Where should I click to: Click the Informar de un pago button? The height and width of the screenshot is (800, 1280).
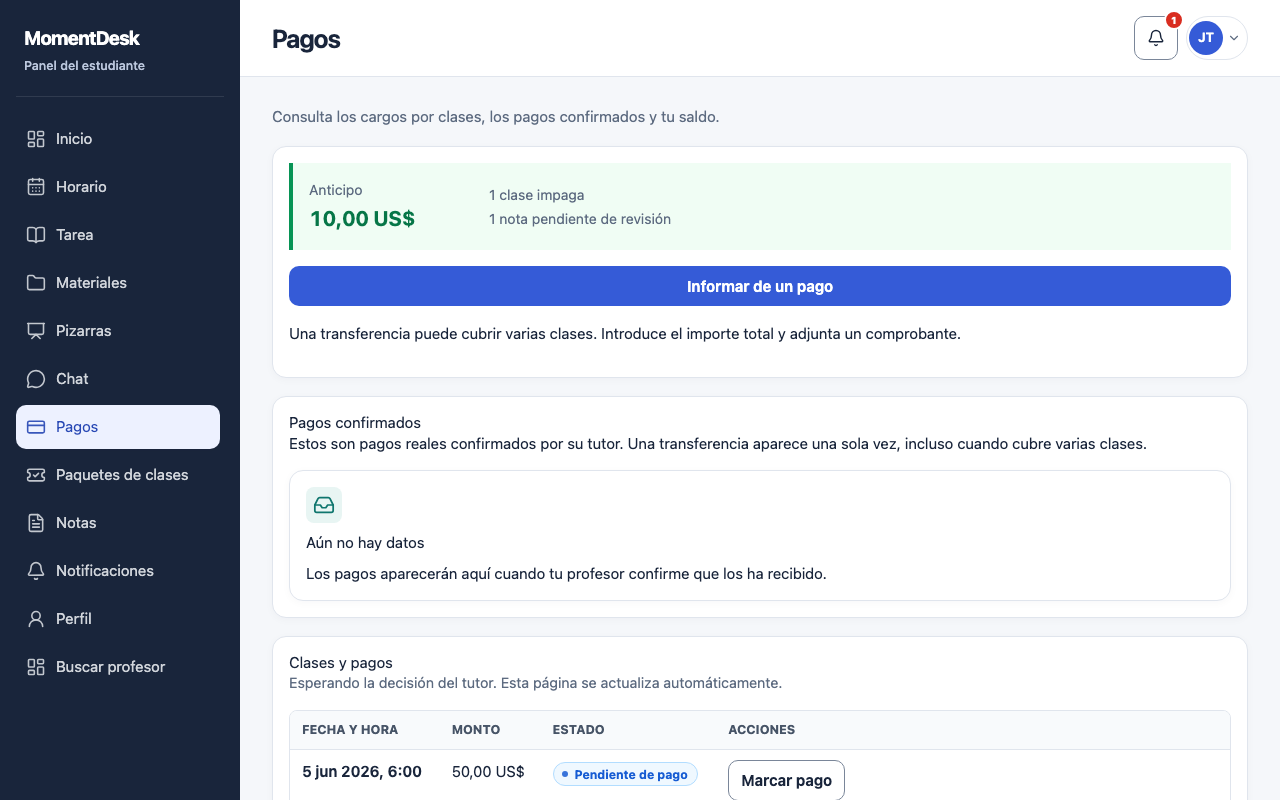(760, 286)
